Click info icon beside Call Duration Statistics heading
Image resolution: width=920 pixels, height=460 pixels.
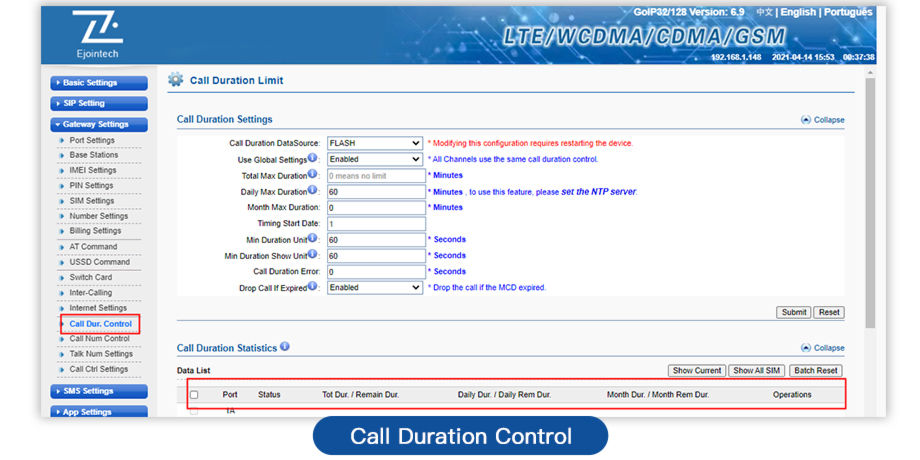[x=285, y=347]
